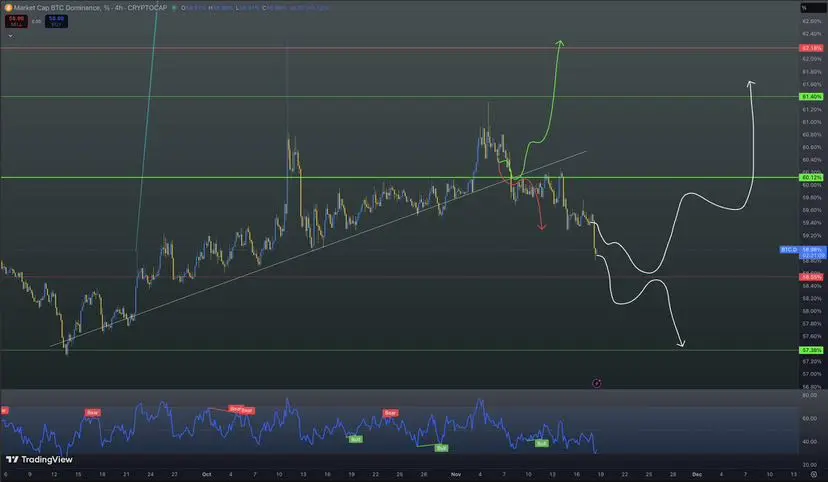Click the circular event marker above the time axis
Image resolution: width=828 pixels, height=482 pixels.
coord(596,383)
